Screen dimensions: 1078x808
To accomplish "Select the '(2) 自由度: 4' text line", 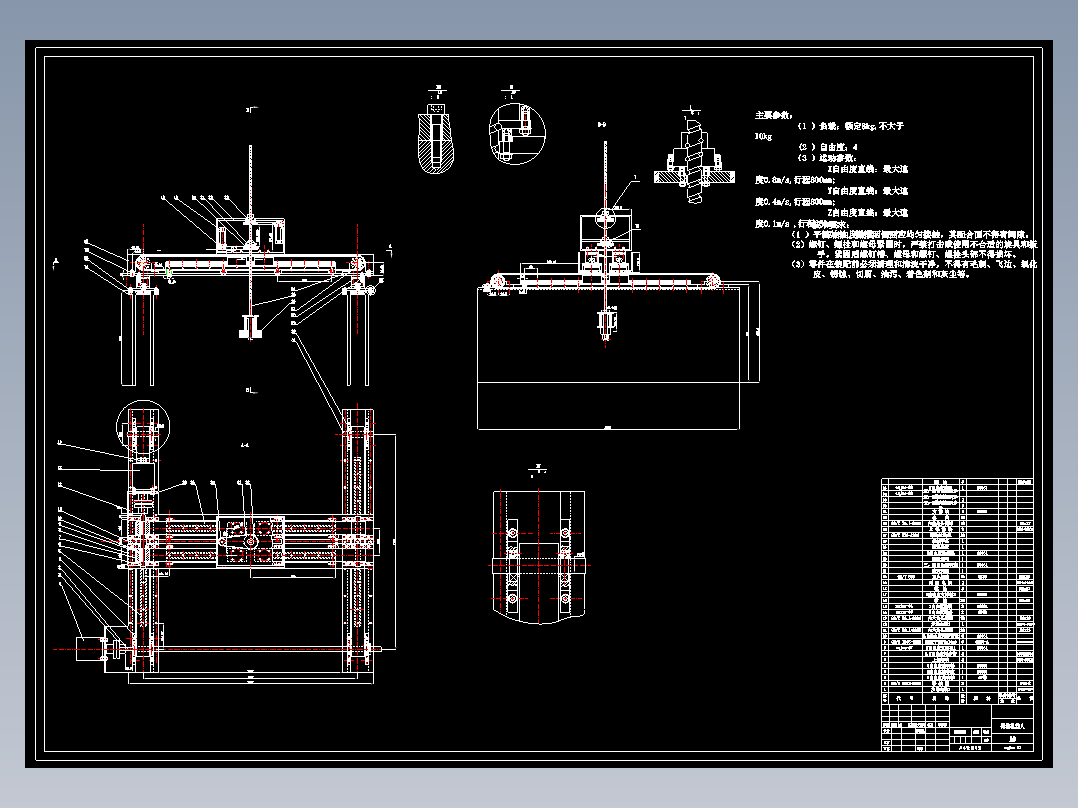I will 828,146.
